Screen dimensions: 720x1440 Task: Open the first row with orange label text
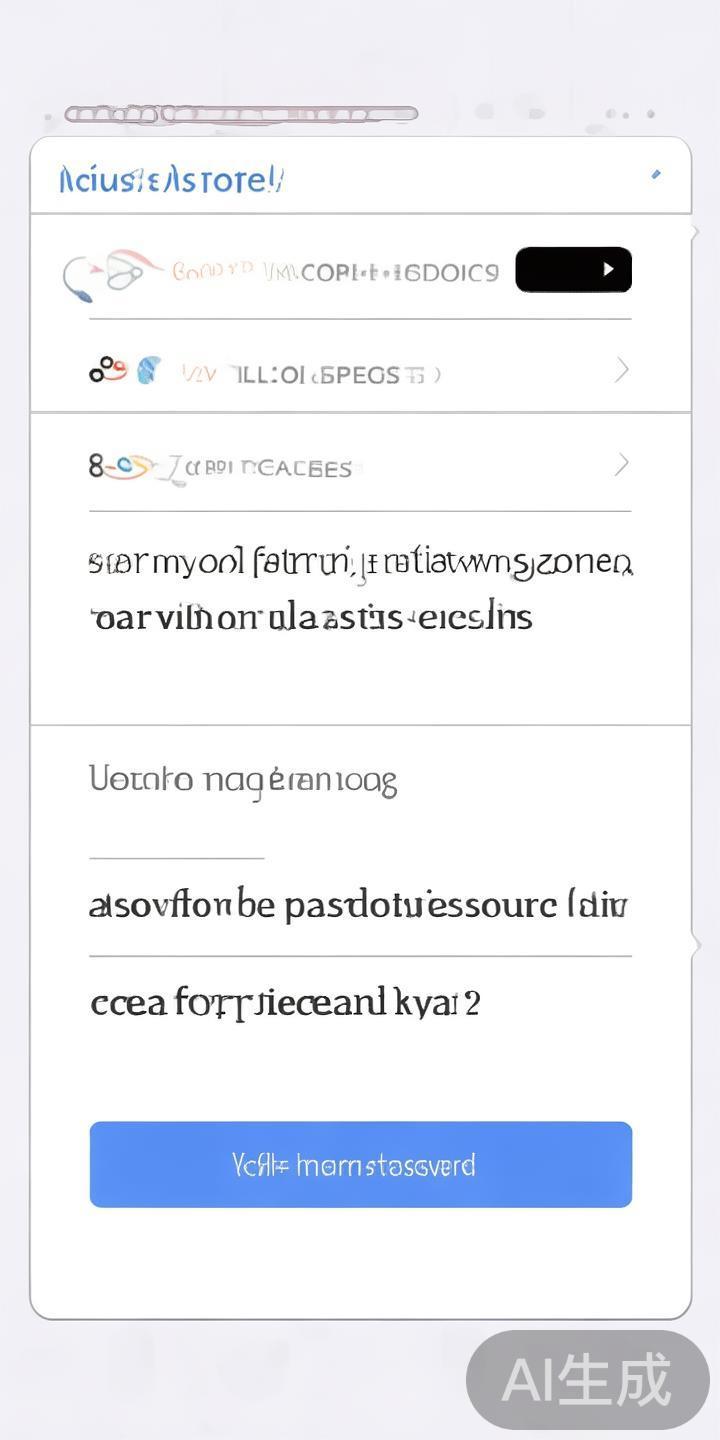[335, 272]
